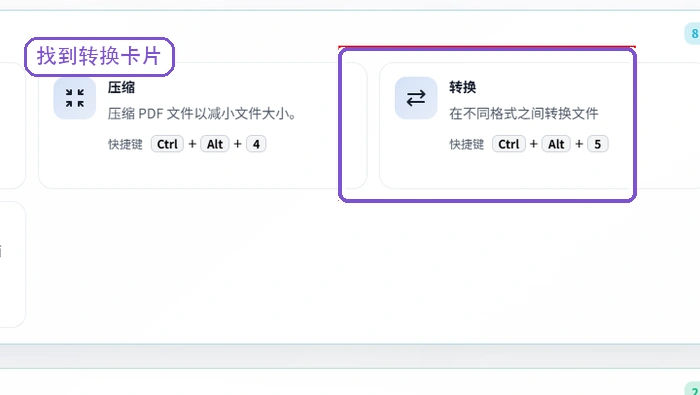Click the count badge showing 8

coord(693,33)
